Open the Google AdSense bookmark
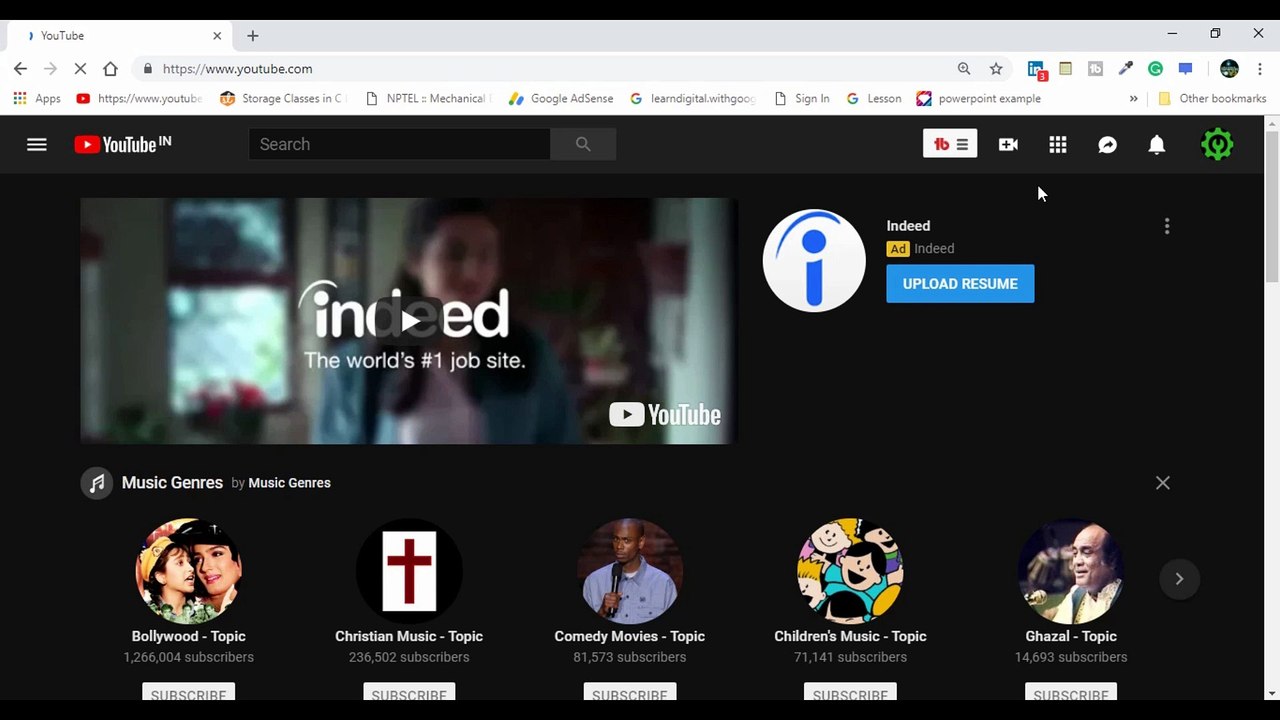 click(561, 99)
